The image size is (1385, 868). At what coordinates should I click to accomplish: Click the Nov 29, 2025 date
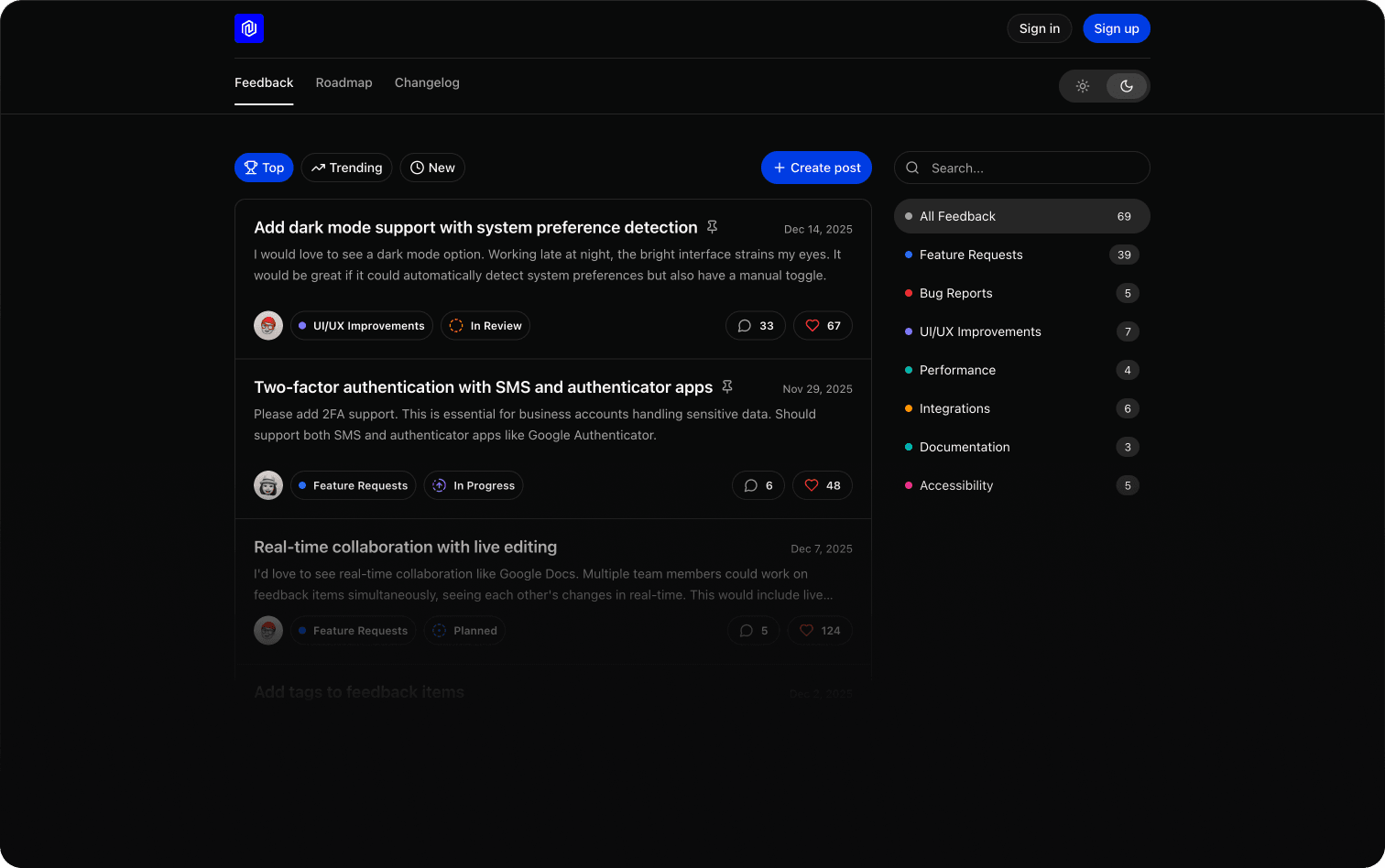click(817, 389)
